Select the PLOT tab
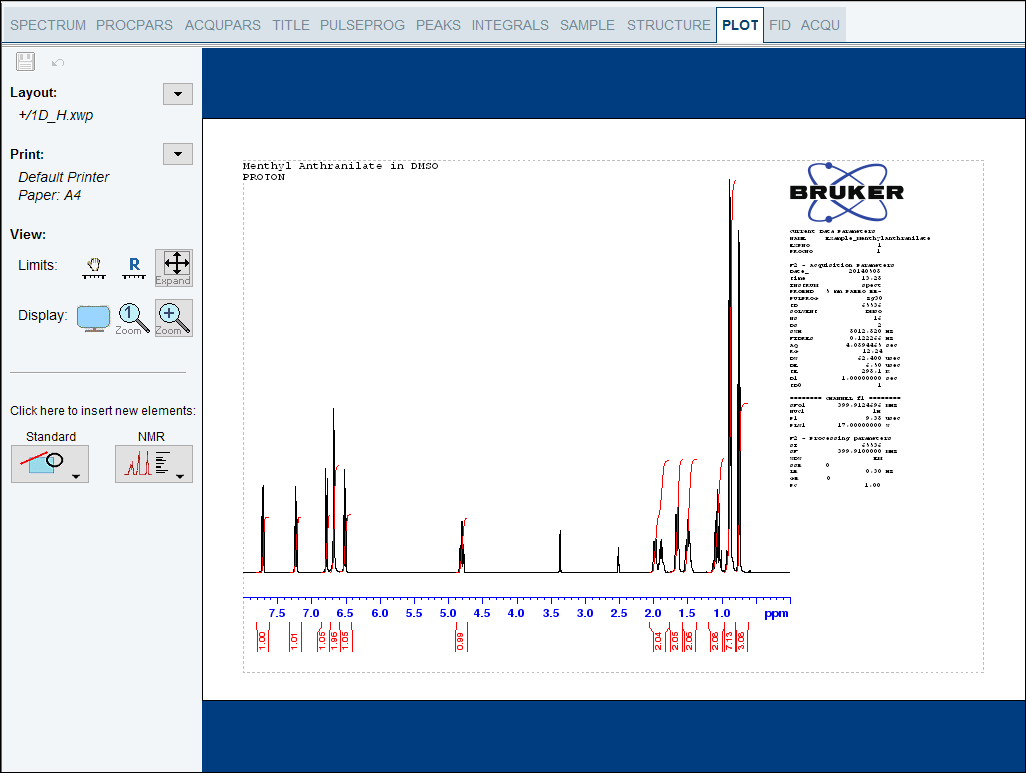The height and width of the screenshot is (773, 1026). [740, 25]
